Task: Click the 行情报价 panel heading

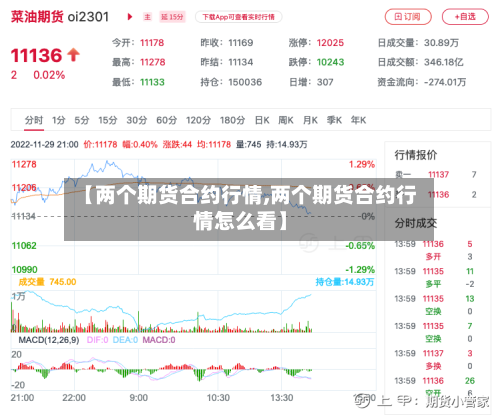Action: (x=416, y=155)
